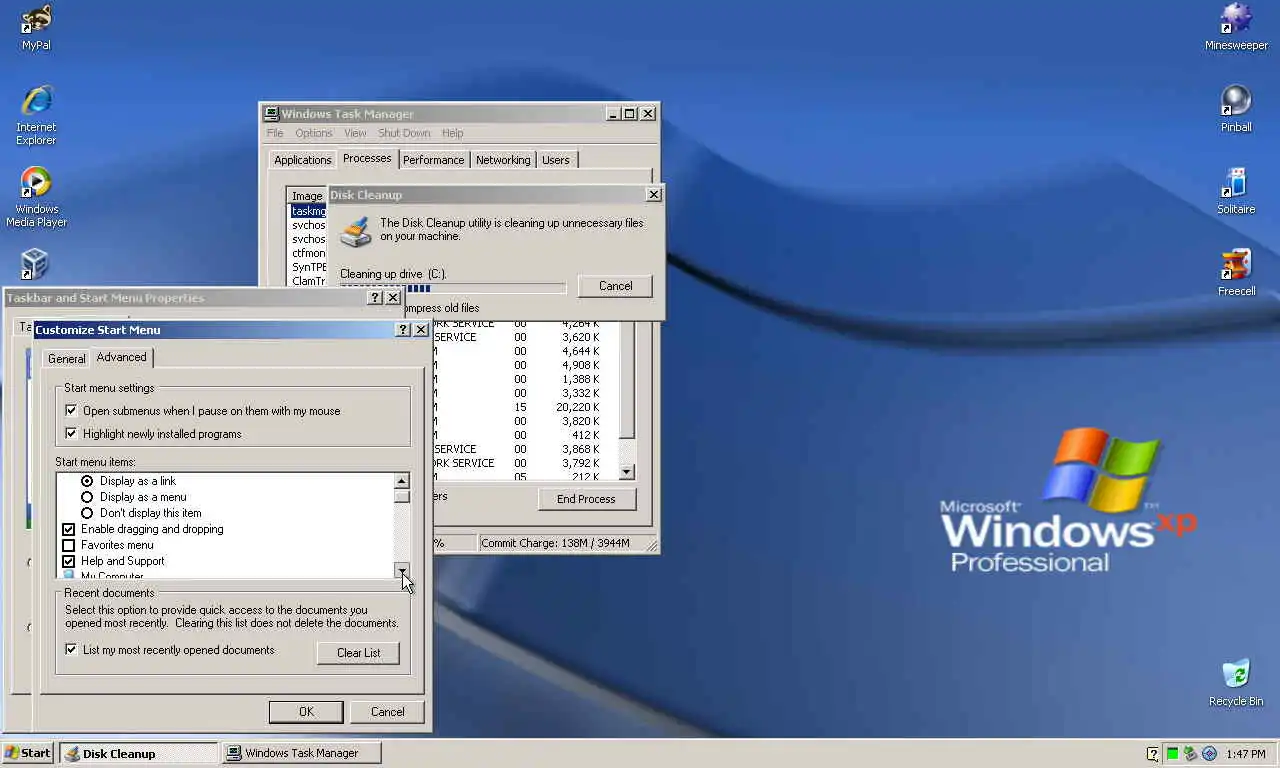1280x768 pixels.
Task: Select Don't display this item radio
Action: (87, 513)
